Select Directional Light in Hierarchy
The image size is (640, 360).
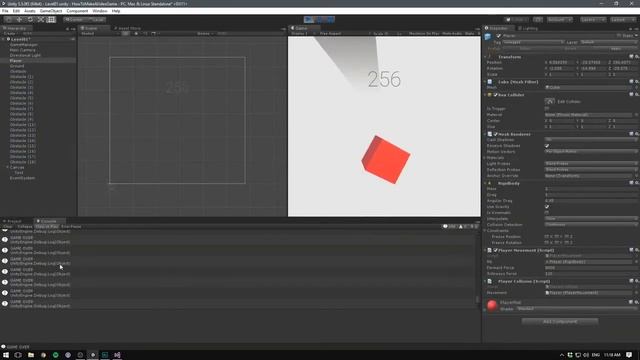[25, 55]
